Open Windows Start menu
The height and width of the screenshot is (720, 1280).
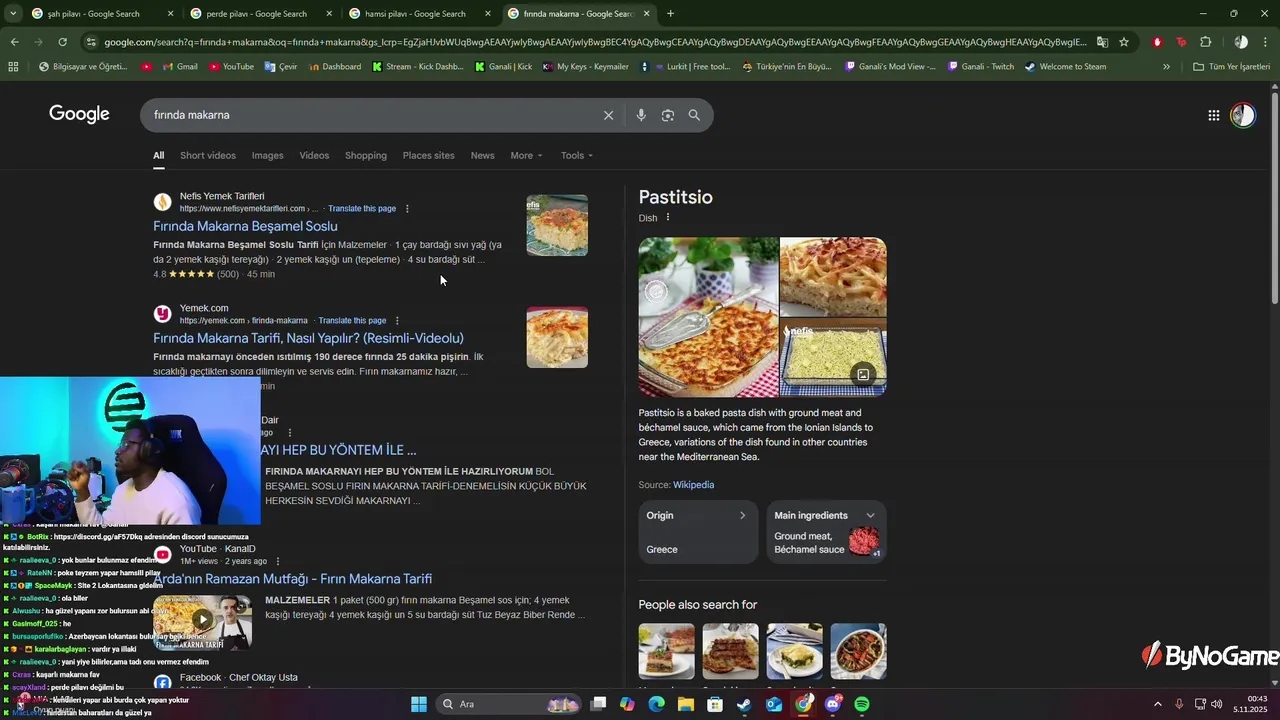(x=419, y=704)
